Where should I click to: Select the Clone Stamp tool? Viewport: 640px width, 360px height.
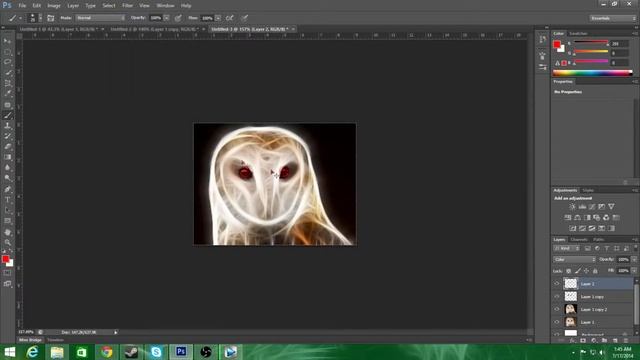click(x=7, y=126)
